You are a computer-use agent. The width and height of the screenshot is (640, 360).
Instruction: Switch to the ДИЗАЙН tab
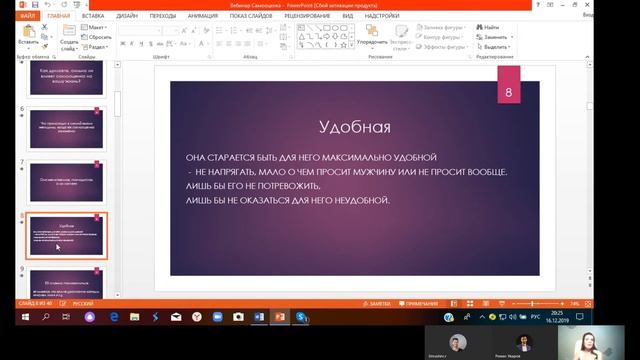coord(127,16)
